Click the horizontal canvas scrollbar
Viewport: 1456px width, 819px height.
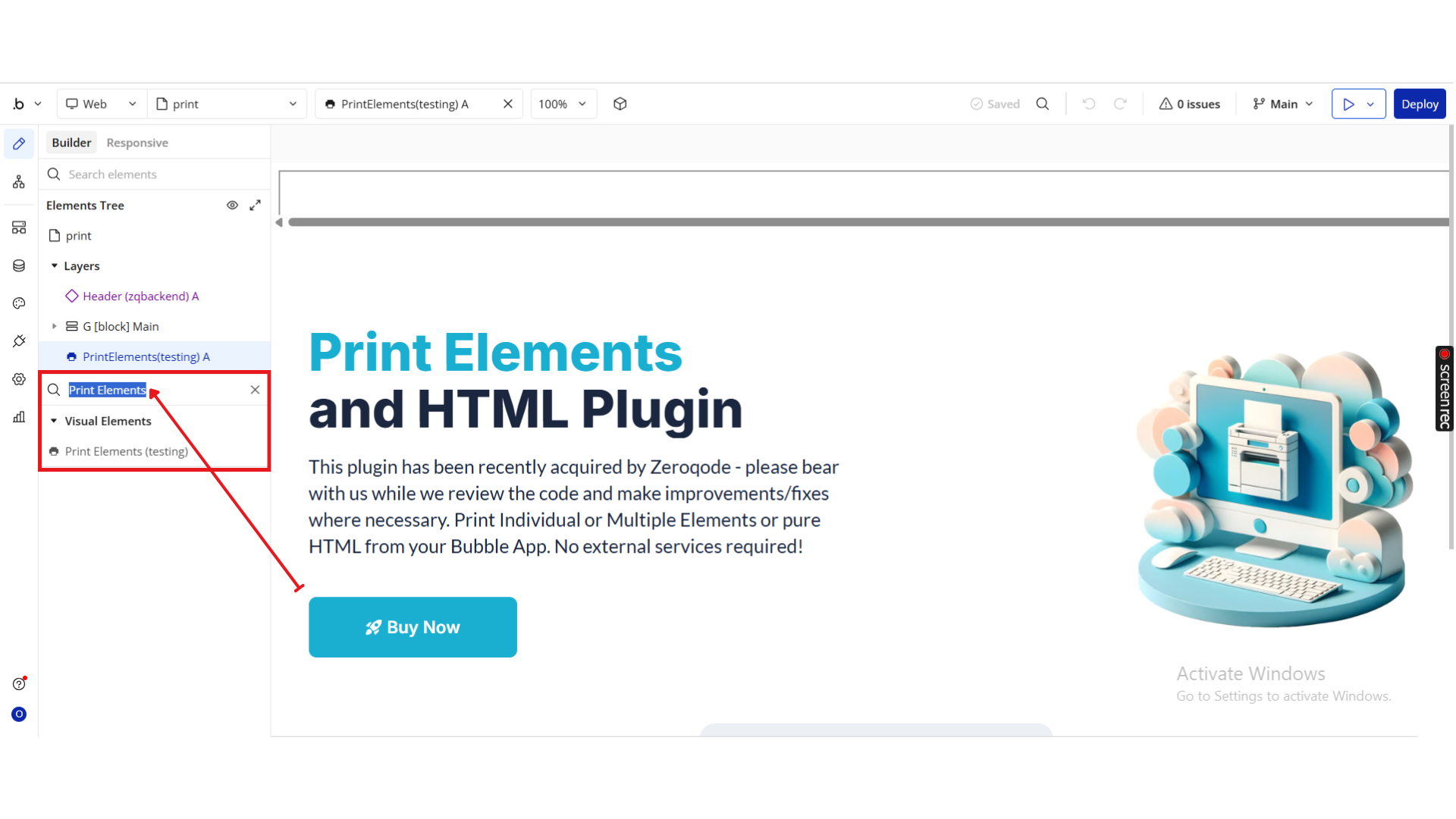[x=864, y=222]
